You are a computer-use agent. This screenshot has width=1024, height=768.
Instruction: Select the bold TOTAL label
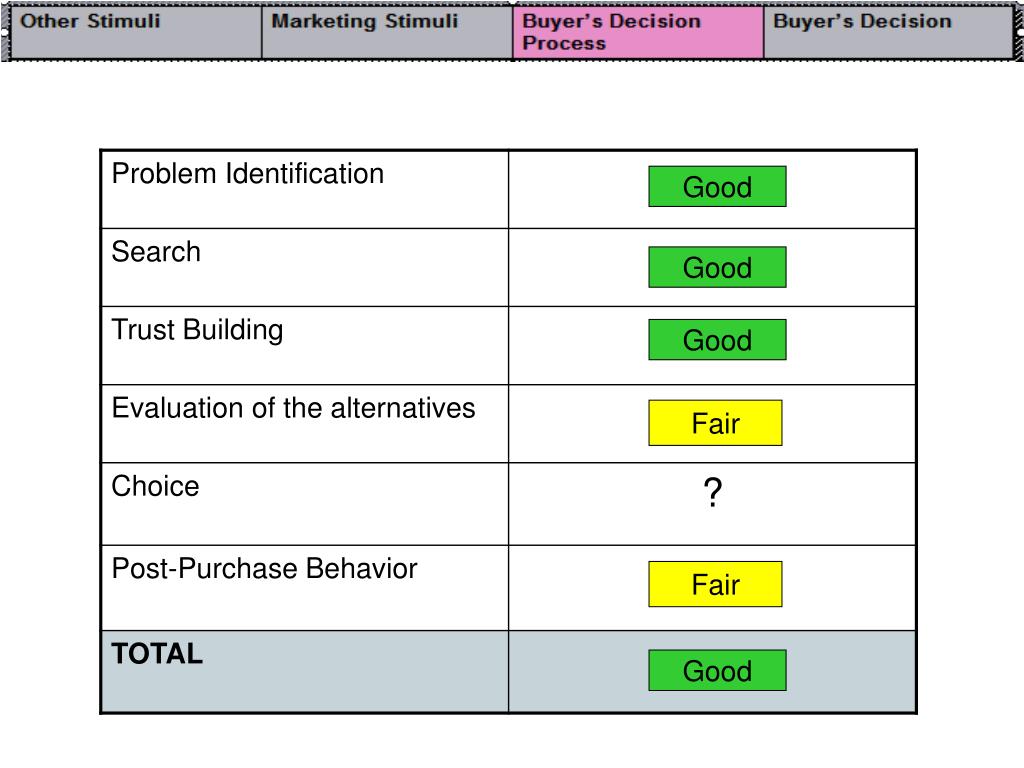[157, 654]
